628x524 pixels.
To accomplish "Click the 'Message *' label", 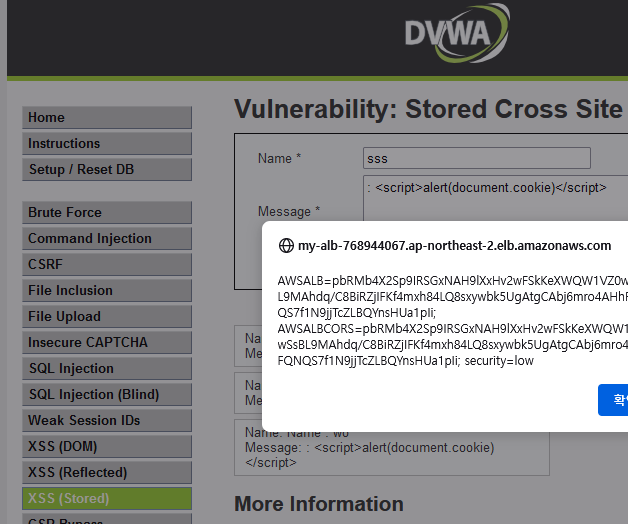I will (x=289, y=211).
